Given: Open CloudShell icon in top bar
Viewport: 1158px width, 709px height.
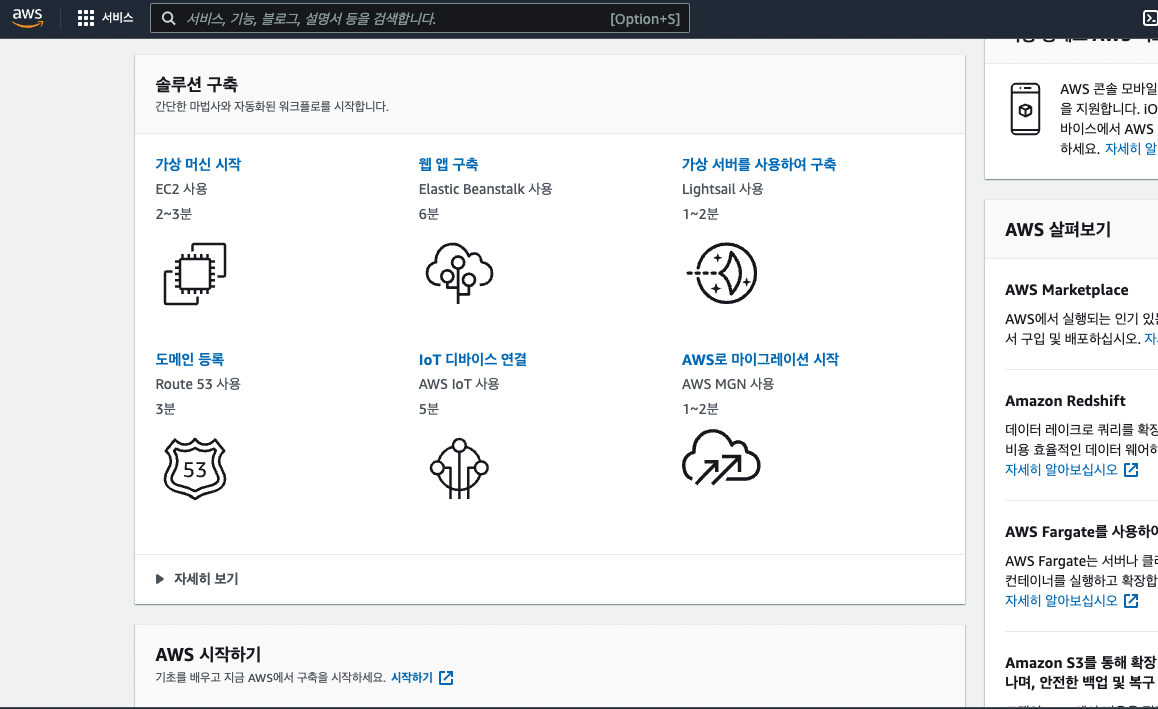Looking at the screenshot, I should click(1150, 18).
